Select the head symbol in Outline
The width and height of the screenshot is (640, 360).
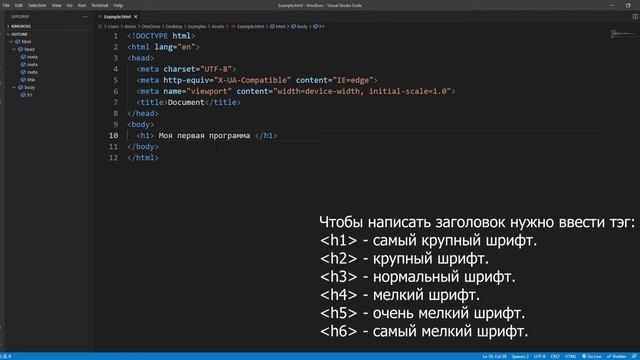click(27, 49)
